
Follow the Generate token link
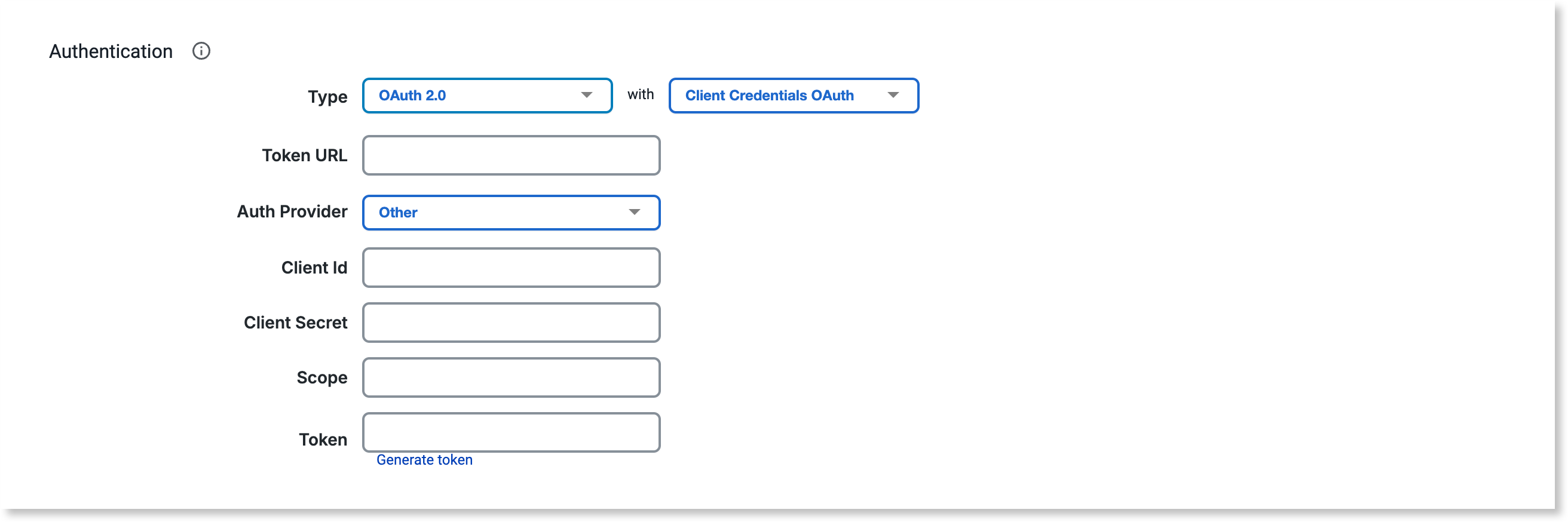pyautogui.click(x=424, y=460)
